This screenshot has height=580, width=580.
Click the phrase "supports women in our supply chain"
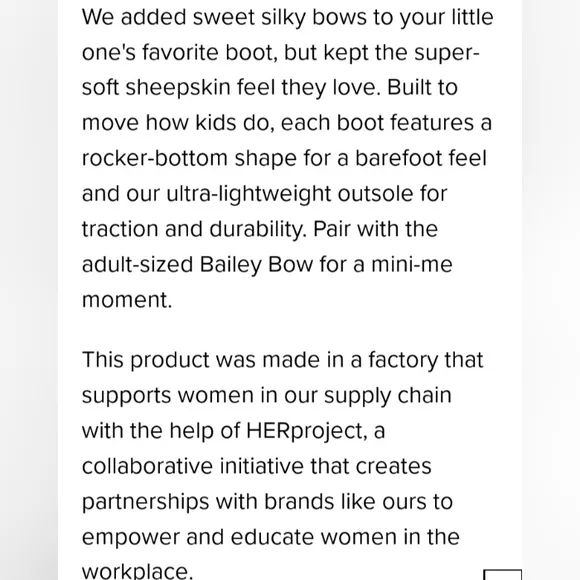267,395
